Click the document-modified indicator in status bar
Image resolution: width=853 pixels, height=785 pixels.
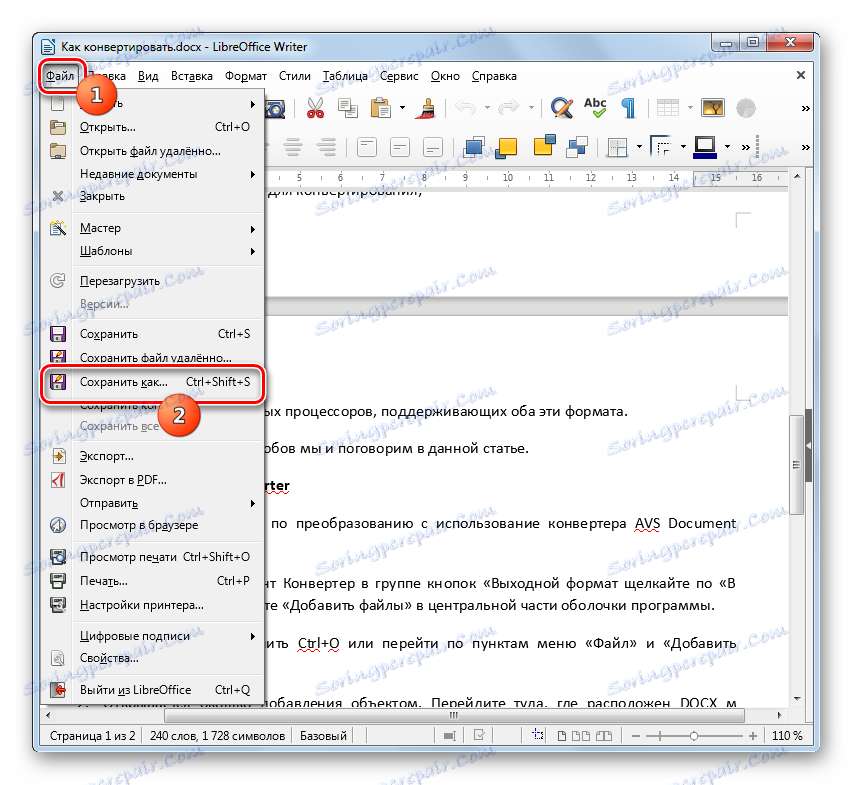point(479,735)
